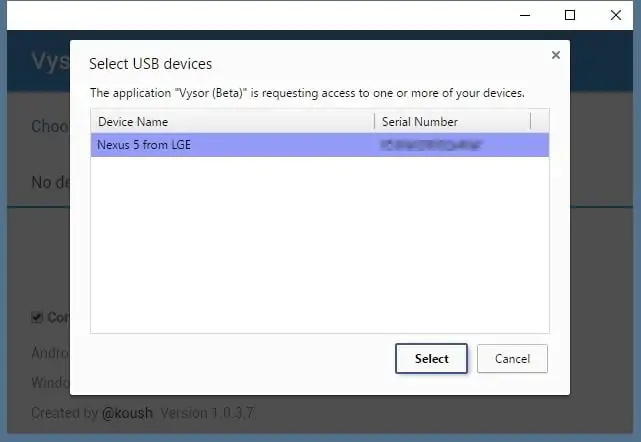The width and height of the screenshot is (641, 442).
Task: Click the Version 1.0.3.7 text
Action: coord(208,413)
